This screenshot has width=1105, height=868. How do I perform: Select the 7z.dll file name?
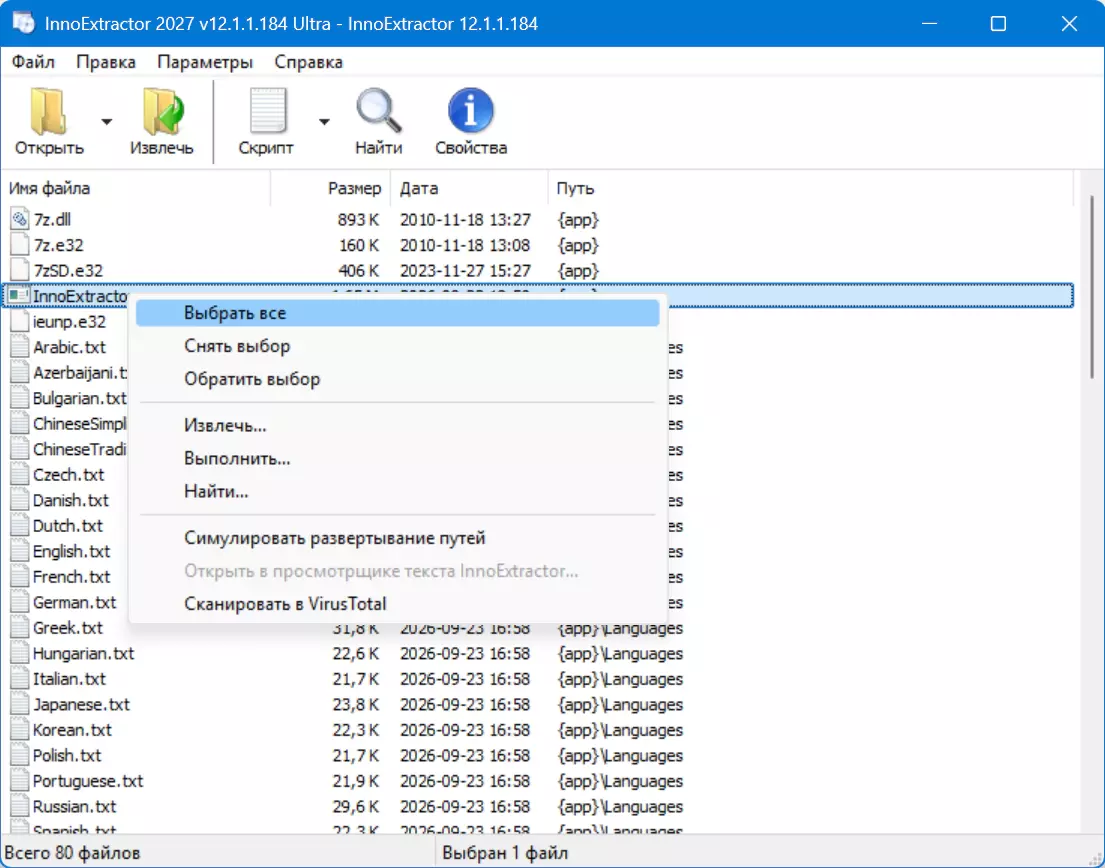52,220
